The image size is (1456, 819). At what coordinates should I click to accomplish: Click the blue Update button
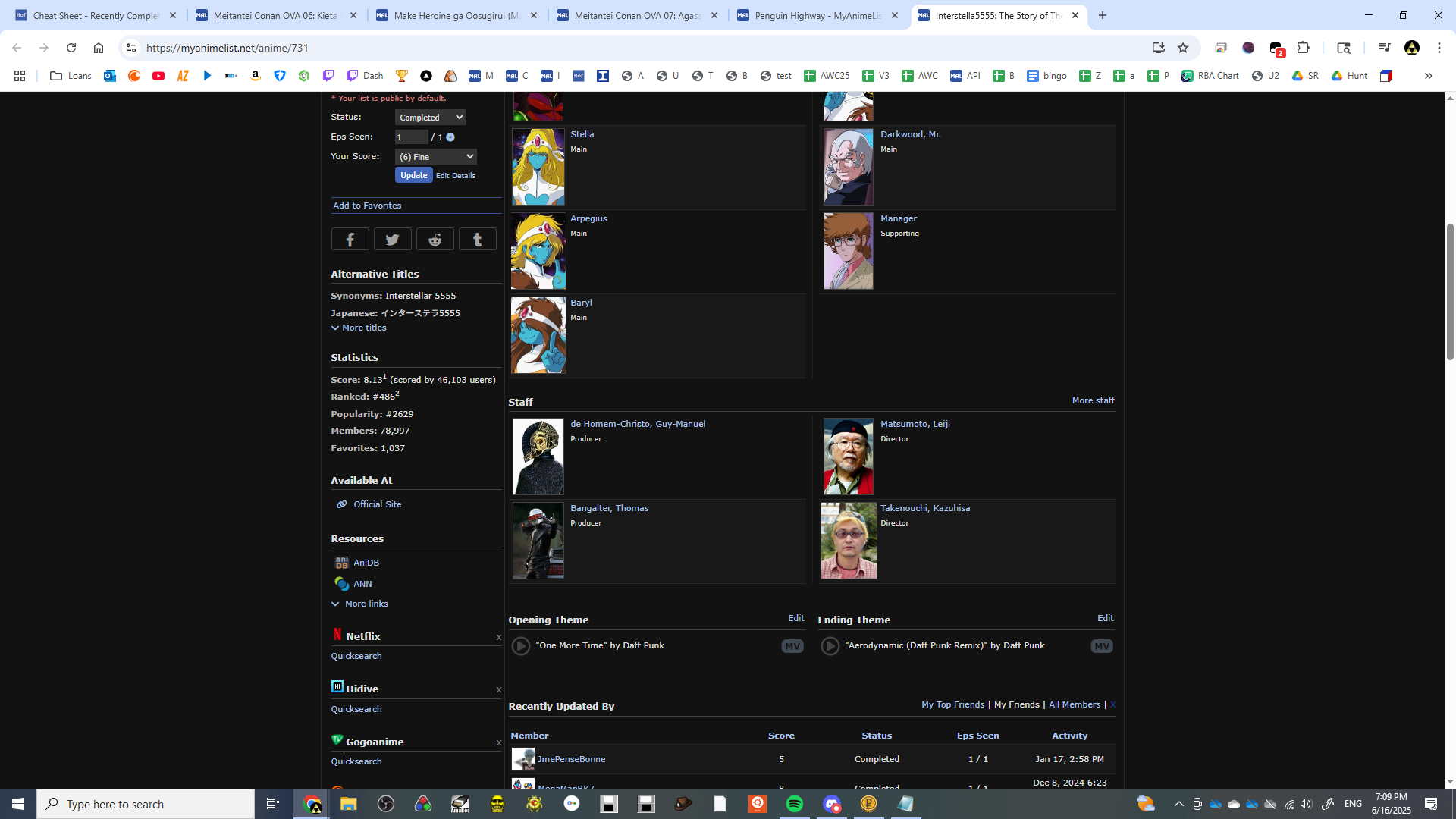pos(413,175)
